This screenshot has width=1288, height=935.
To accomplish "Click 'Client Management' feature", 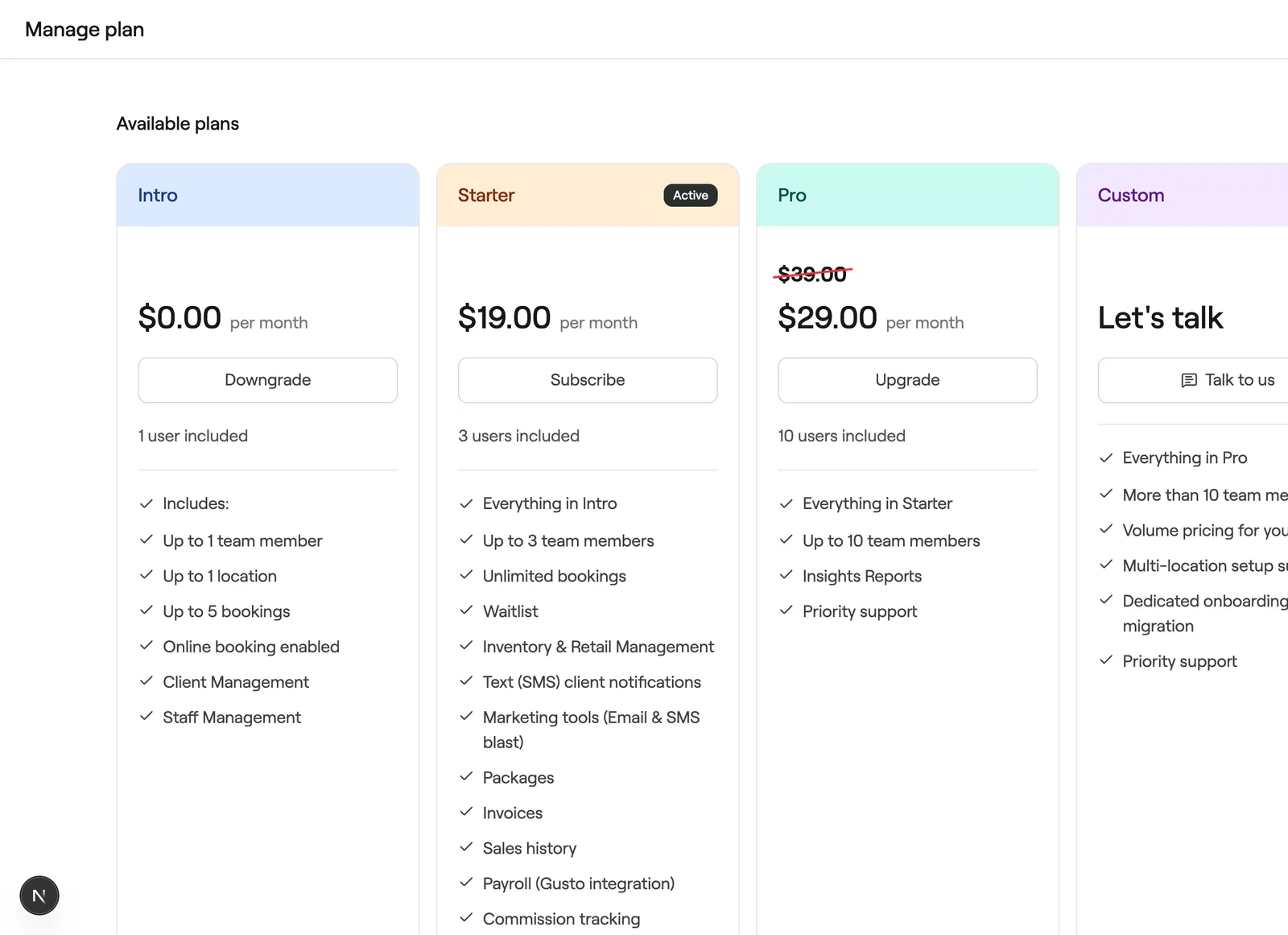I will [236, 682].
